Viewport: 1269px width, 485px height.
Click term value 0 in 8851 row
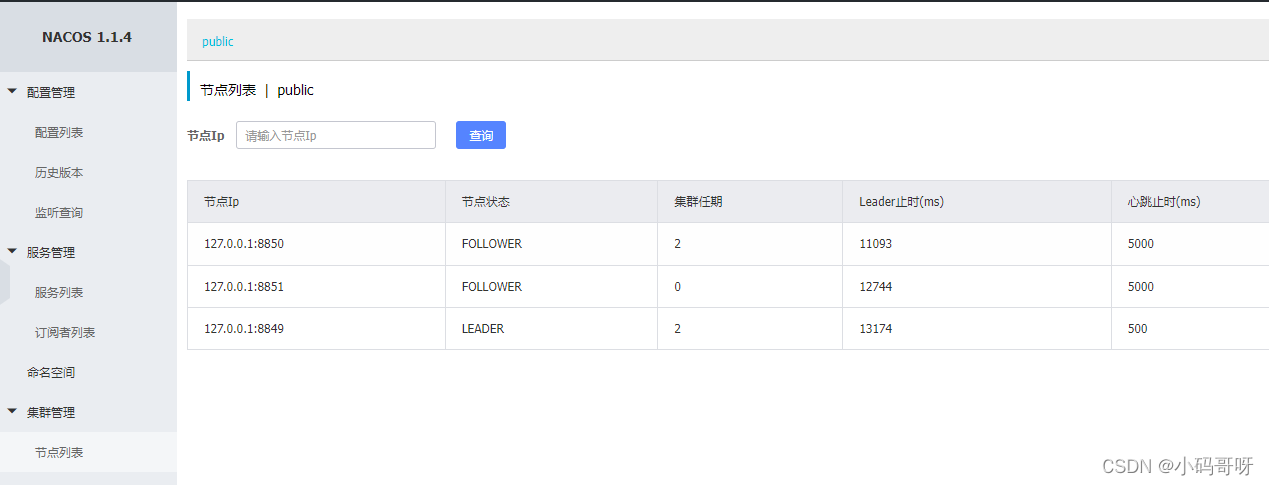(x=678, y=287)
